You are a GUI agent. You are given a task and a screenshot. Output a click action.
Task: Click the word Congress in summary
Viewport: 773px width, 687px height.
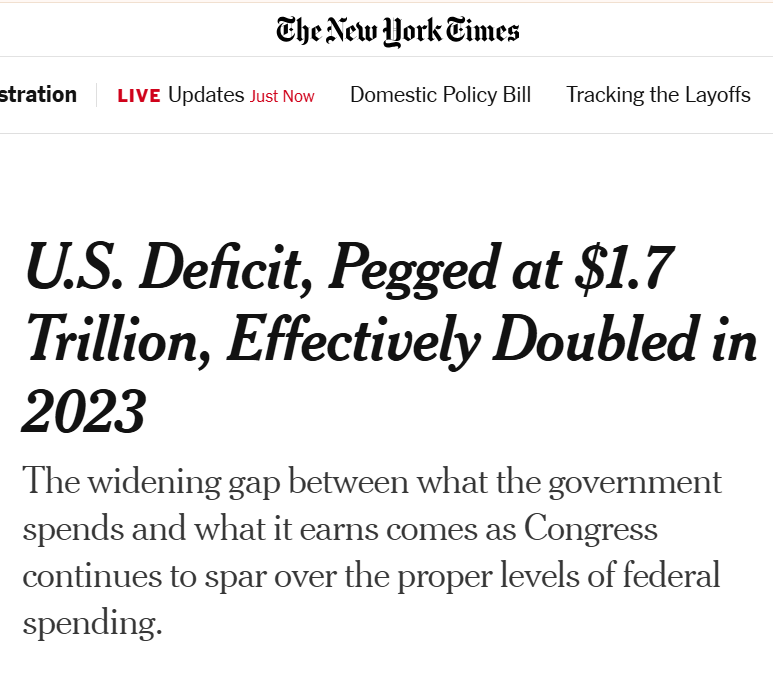592,529
